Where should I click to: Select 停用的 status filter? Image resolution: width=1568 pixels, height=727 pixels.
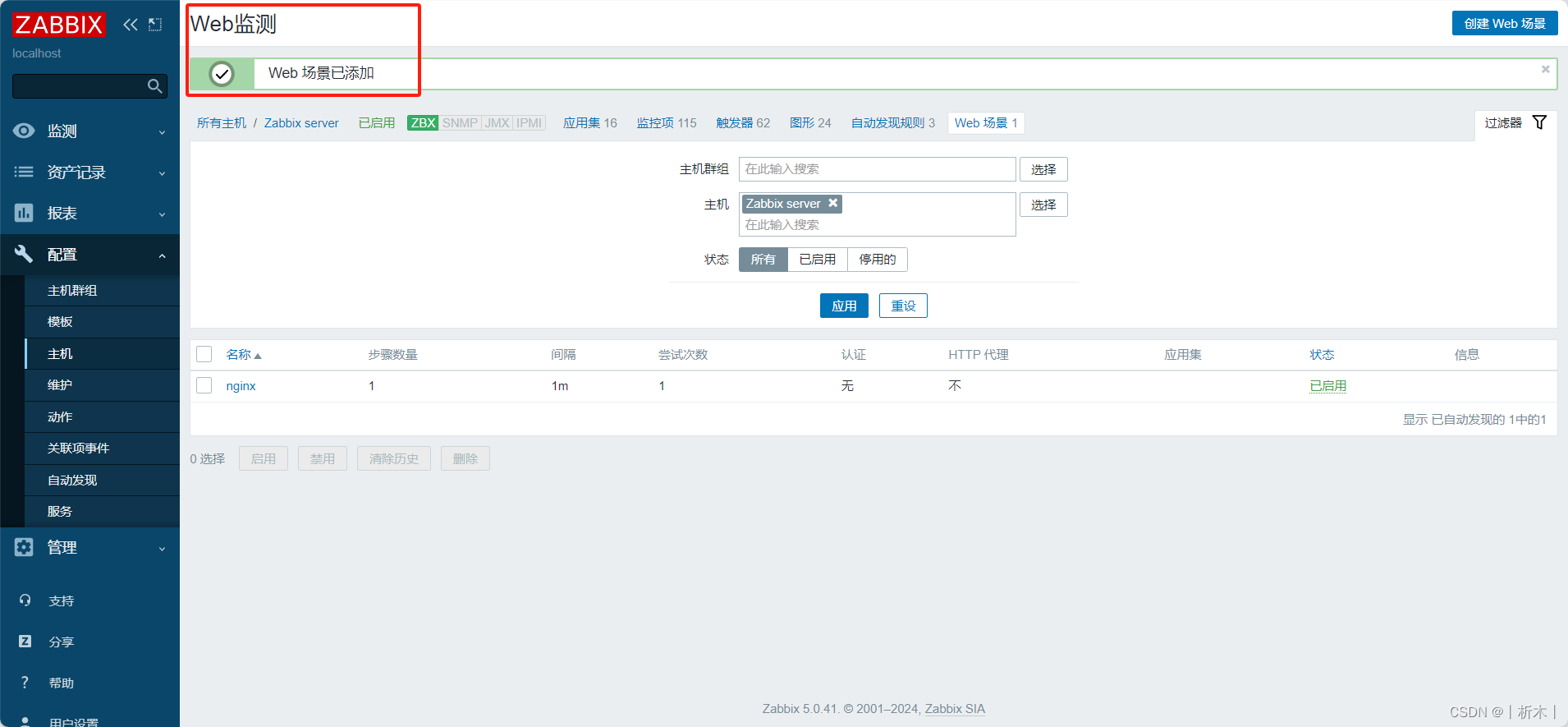[878, 260]
